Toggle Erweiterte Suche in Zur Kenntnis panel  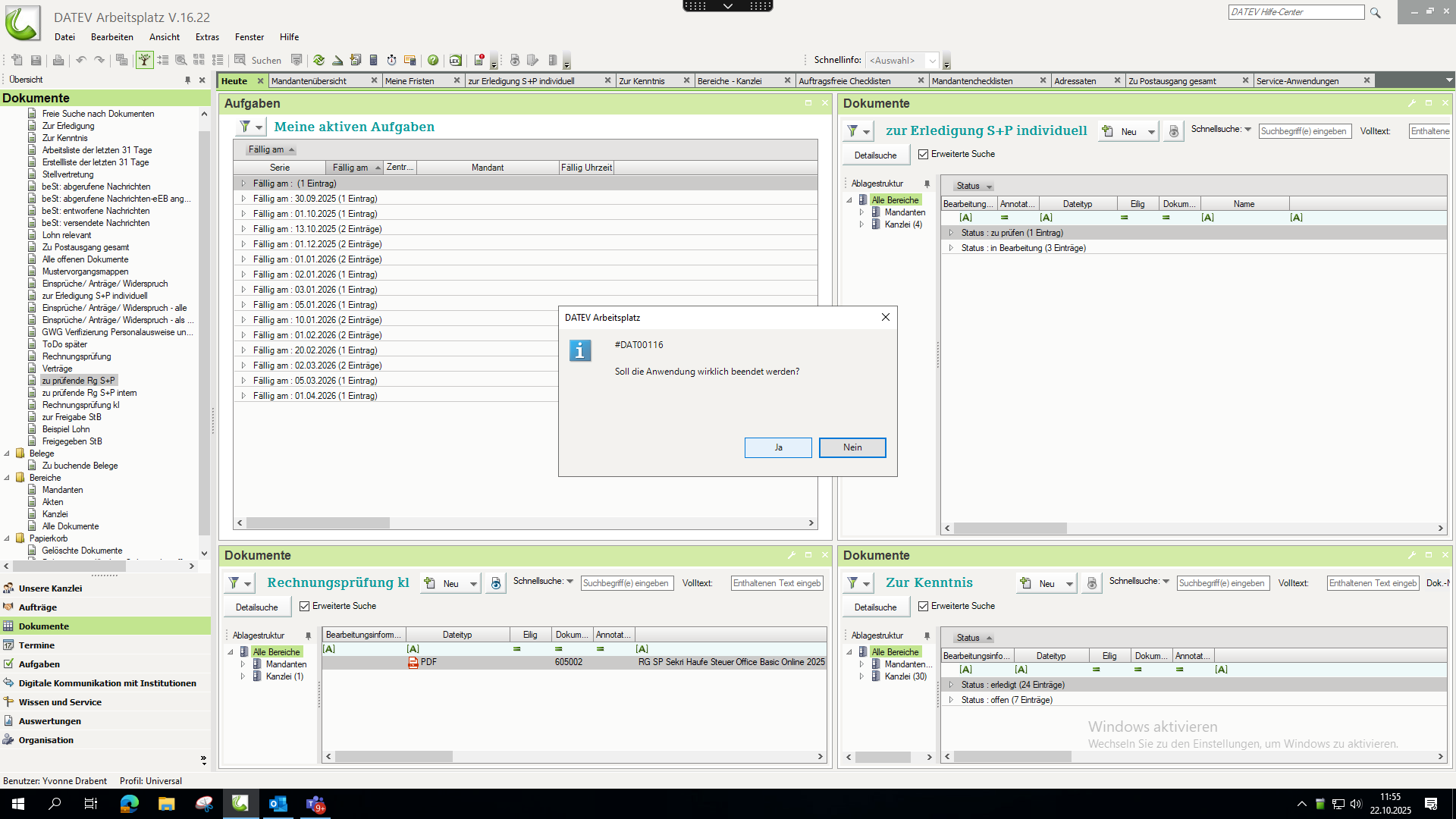923,606
